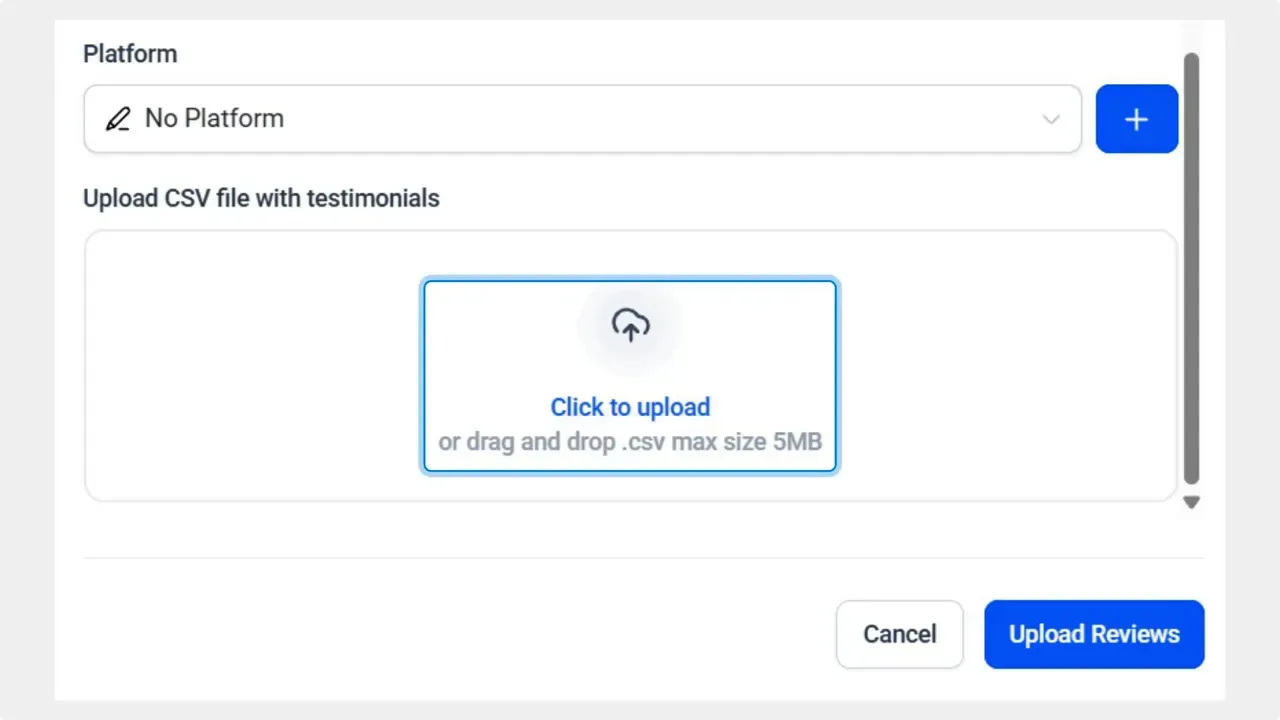Click the 'Platform' section heading
The image size is (1280, 720).
130,53
